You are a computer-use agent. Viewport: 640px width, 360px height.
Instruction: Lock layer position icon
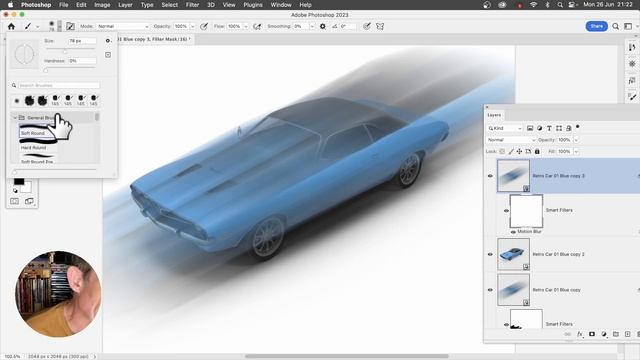tap(519, 151)
